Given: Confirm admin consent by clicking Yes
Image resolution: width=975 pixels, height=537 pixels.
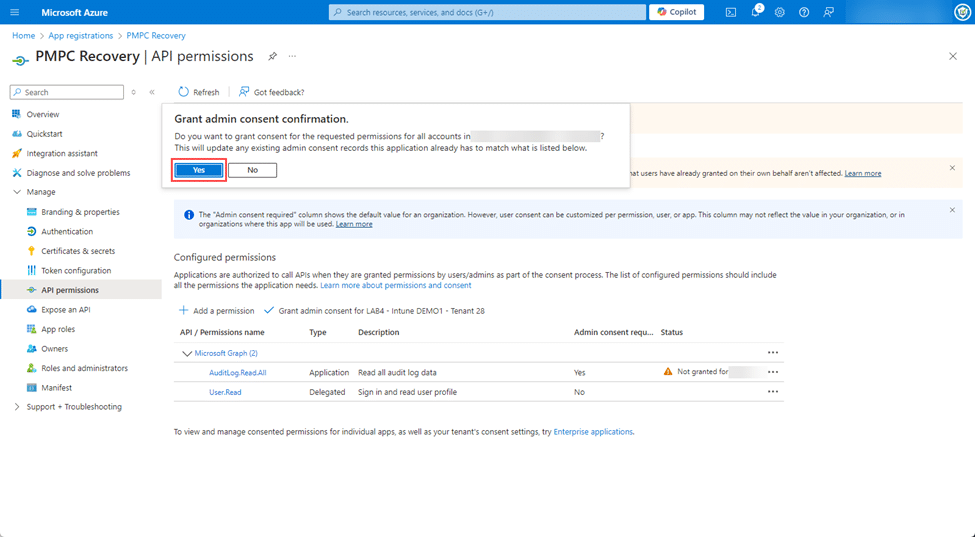Looking at the screenshot, I should (199, 170).
